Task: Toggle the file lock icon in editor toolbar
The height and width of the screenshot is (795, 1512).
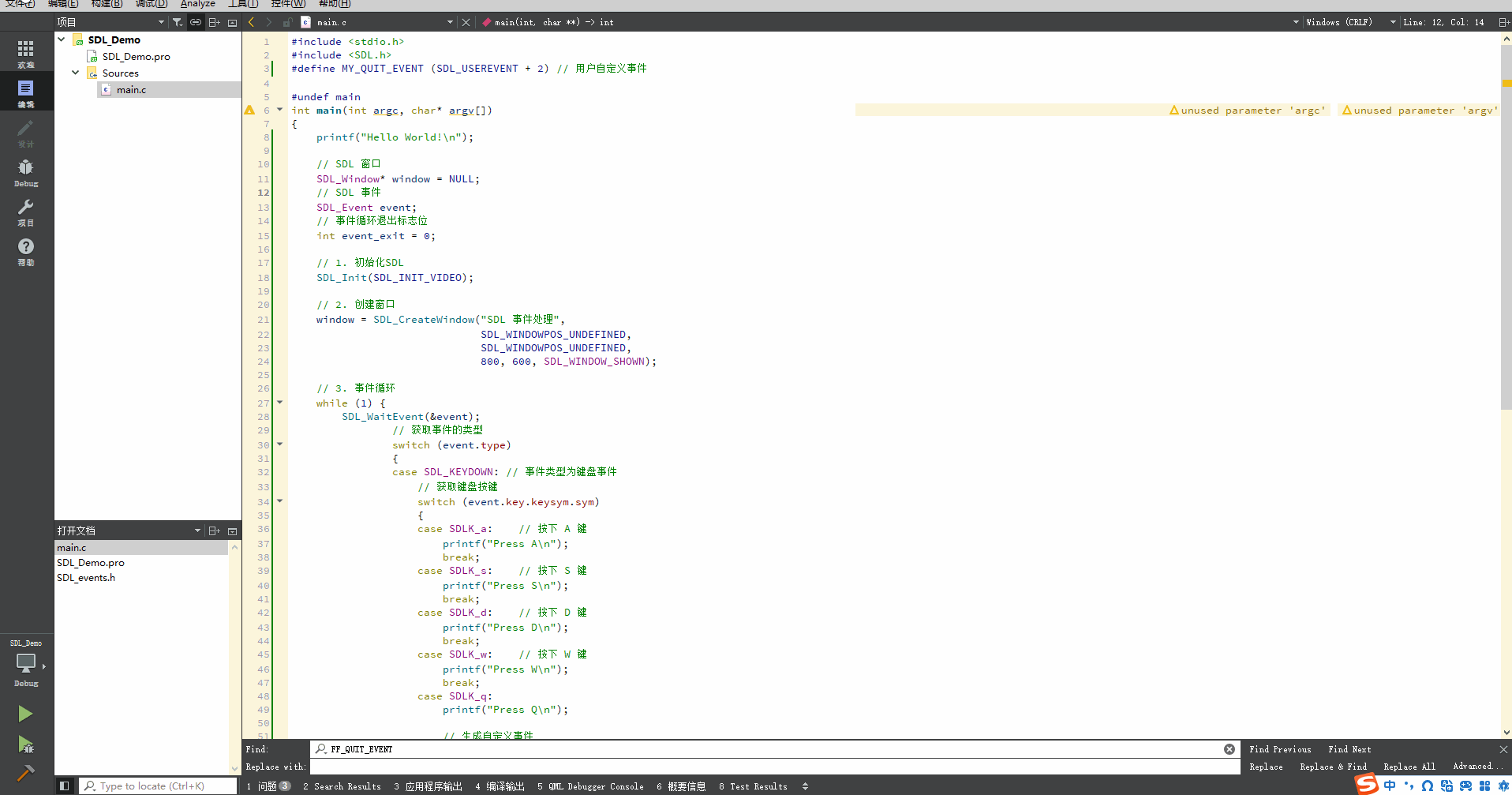Action: point(290,22)
